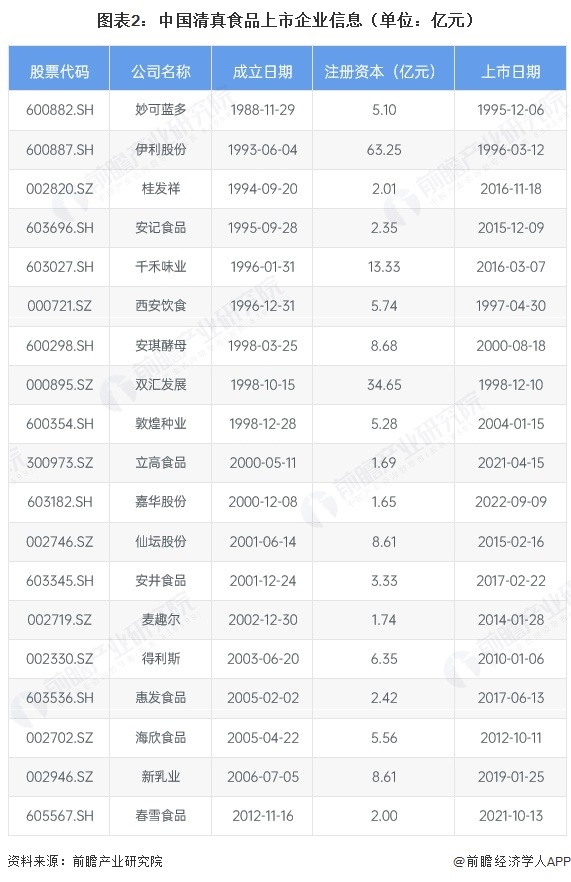
Task: Click founding date 2001-06-14
Action: coord(263,542)
